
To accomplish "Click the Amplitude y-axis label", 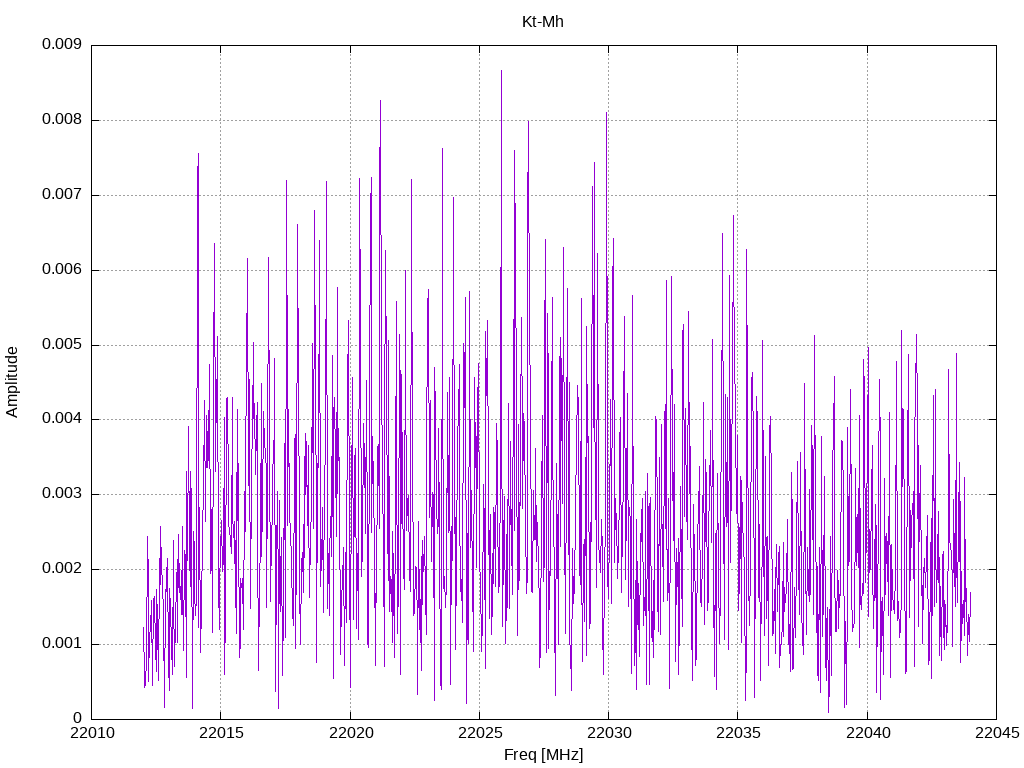I will [x=12, y=382].
